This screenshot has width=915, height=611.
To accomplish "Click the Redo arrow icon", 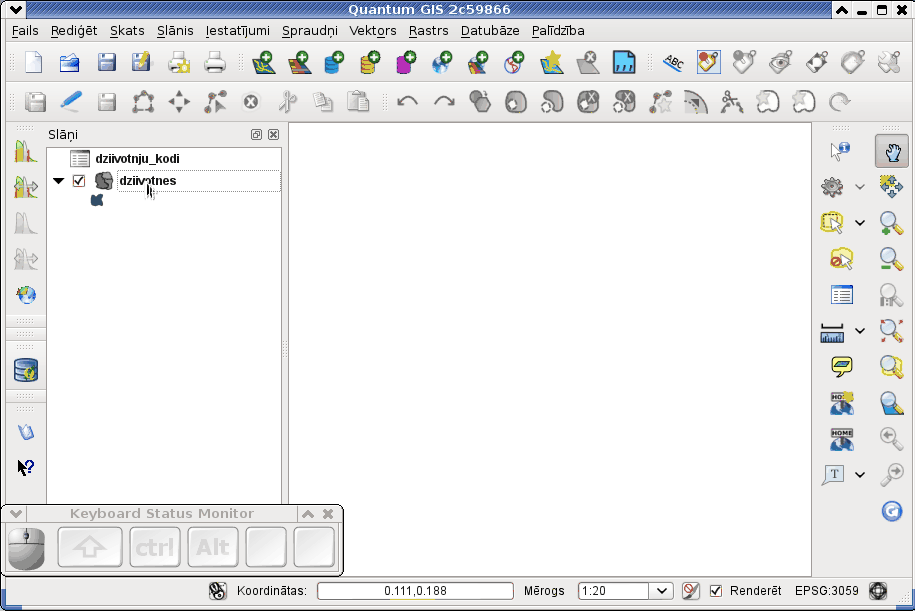I will 444,102.
